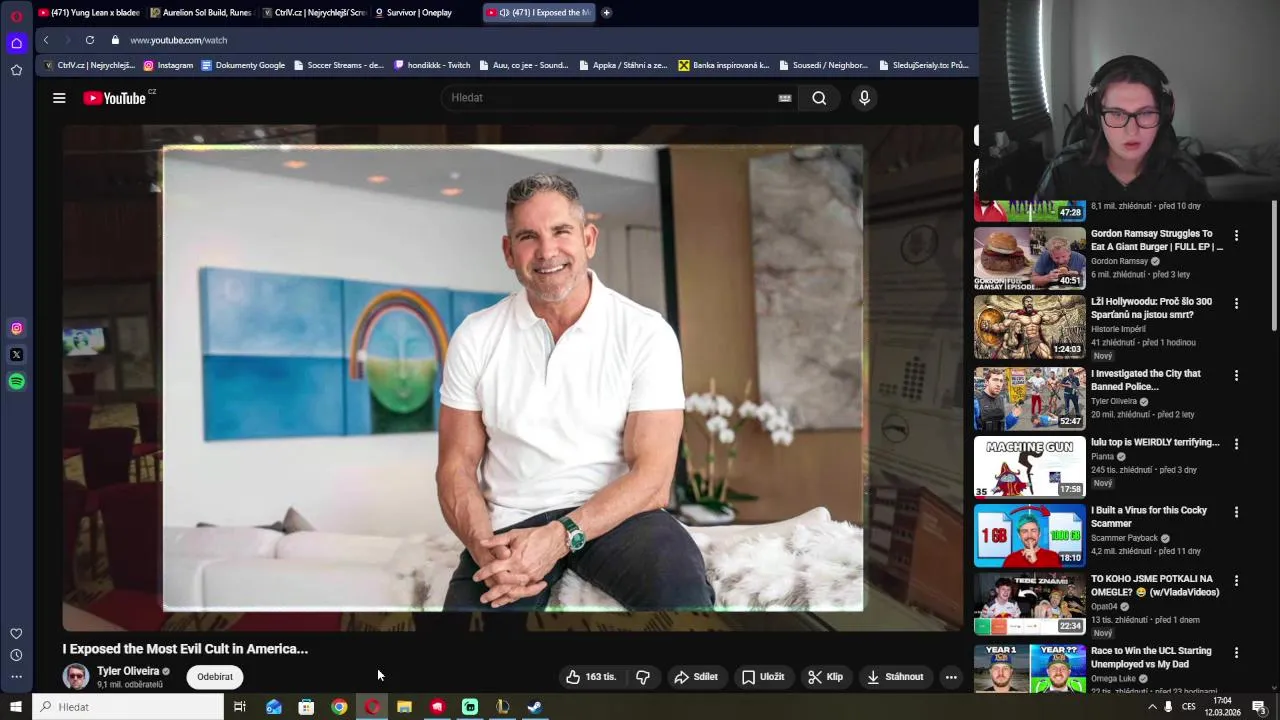
Task: Open Banka inspirovaná bookmark
Action: [x=724, y=65]
